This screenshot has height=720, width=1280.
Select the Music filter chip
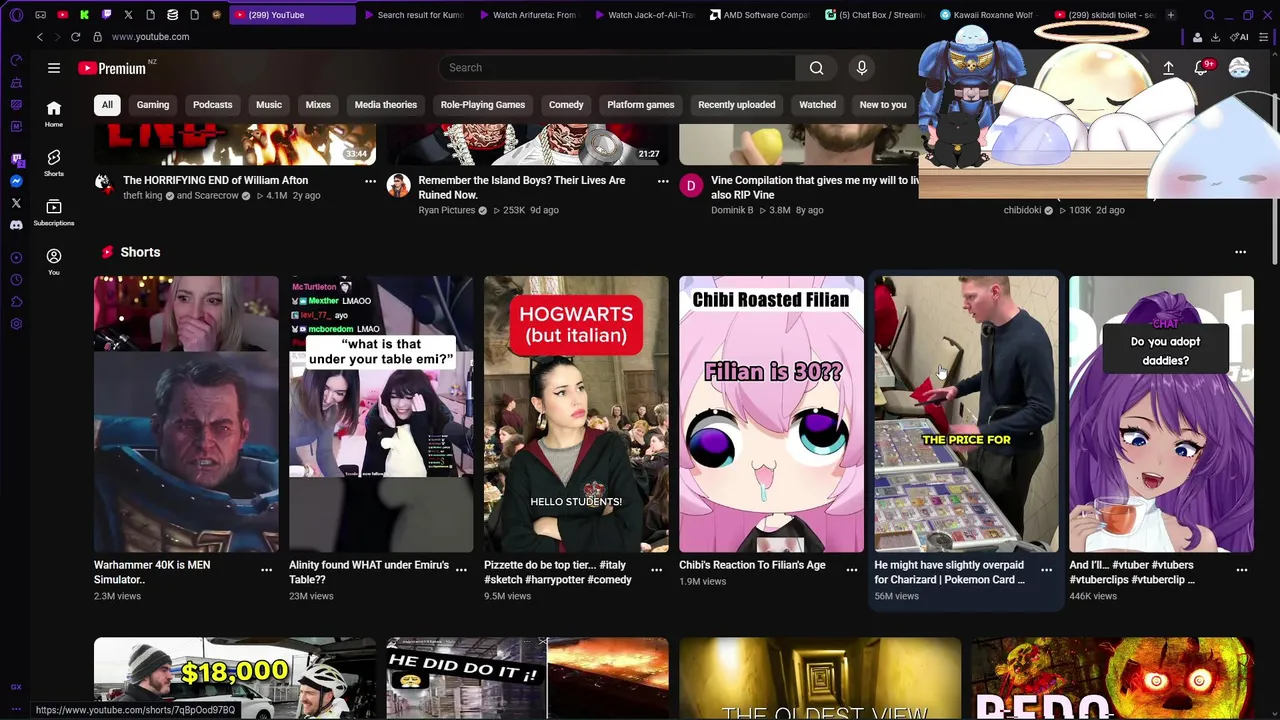click(269, 105)
